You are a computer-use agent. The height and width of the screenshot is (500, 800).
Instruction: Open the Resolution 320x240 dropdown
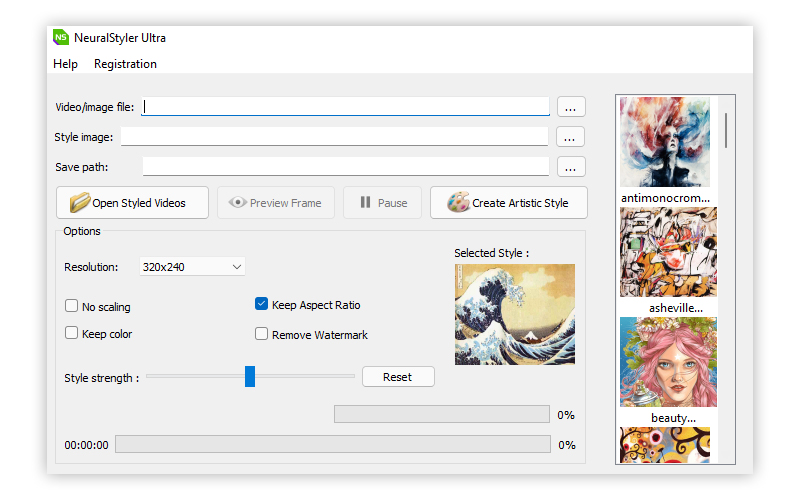click(192, 266)
